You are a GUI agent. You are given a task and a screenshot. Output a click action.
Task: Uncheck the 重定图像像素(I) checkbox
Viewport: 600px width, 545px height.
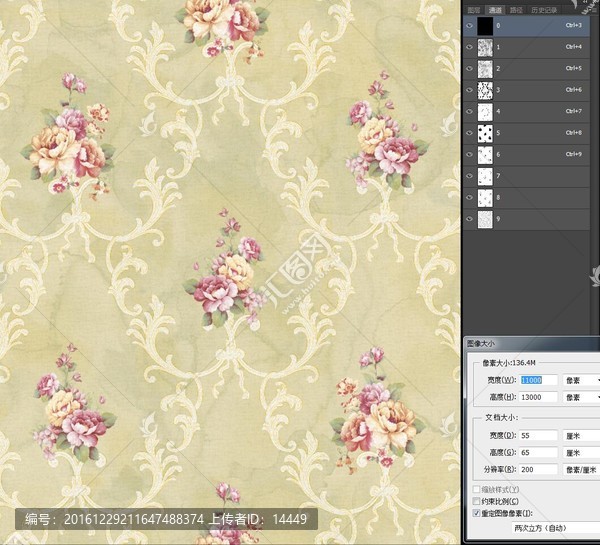pyautogui.click(x=476, y=513)
